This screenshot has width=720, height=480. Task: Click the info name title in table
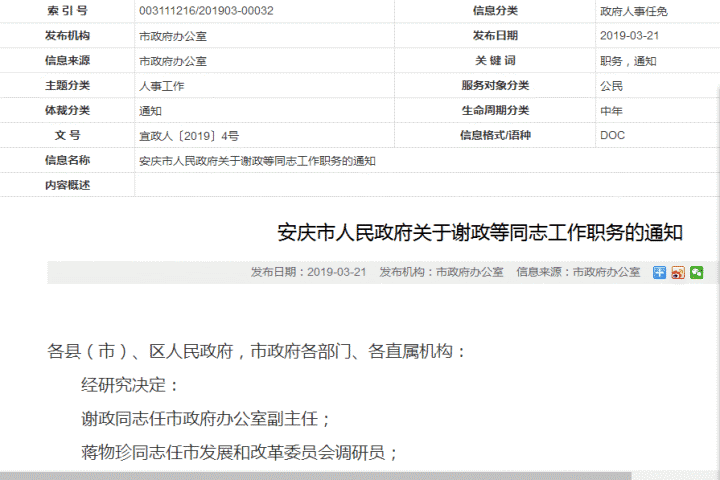(x=257, y=161)
